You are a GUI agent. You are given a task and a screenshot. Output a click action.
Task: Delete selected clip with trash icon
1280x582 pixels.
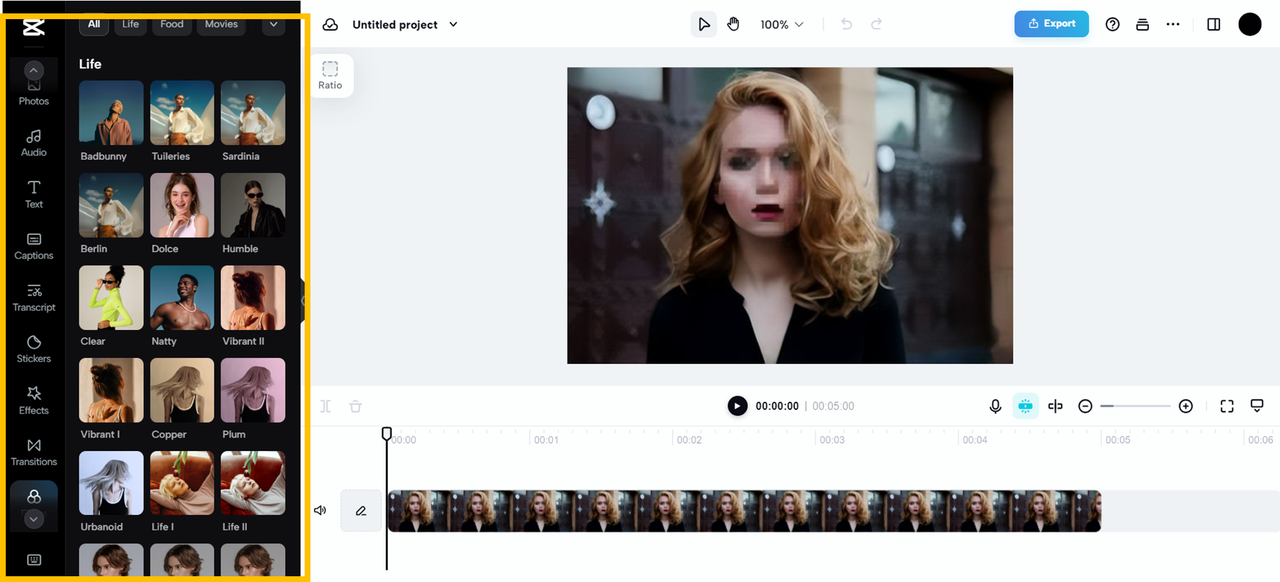point(355,406)
